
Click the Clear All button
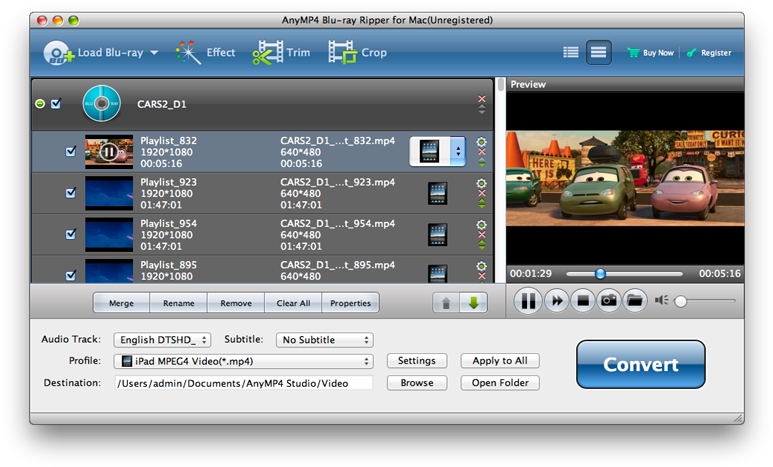pos(293,303)
